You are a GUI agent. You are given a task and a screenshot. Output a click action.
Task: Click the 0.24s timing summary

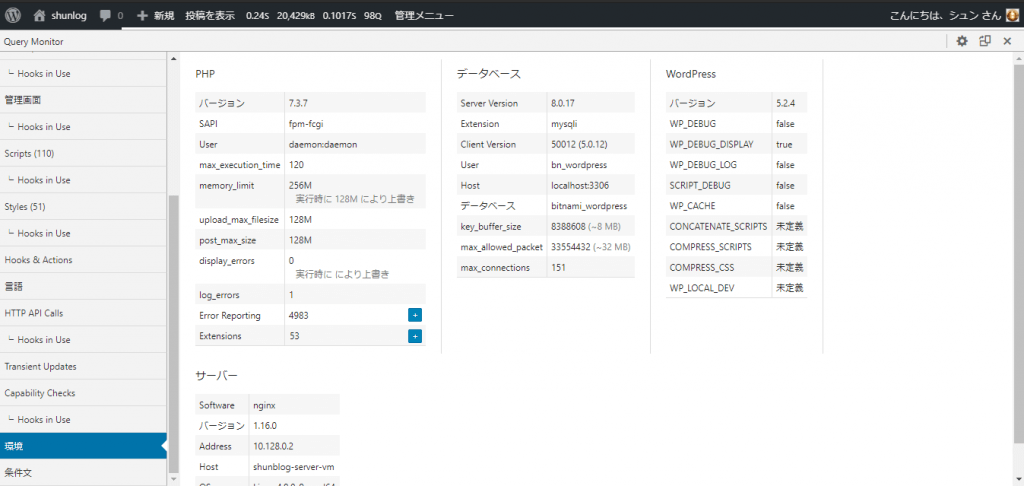[258, 16]
